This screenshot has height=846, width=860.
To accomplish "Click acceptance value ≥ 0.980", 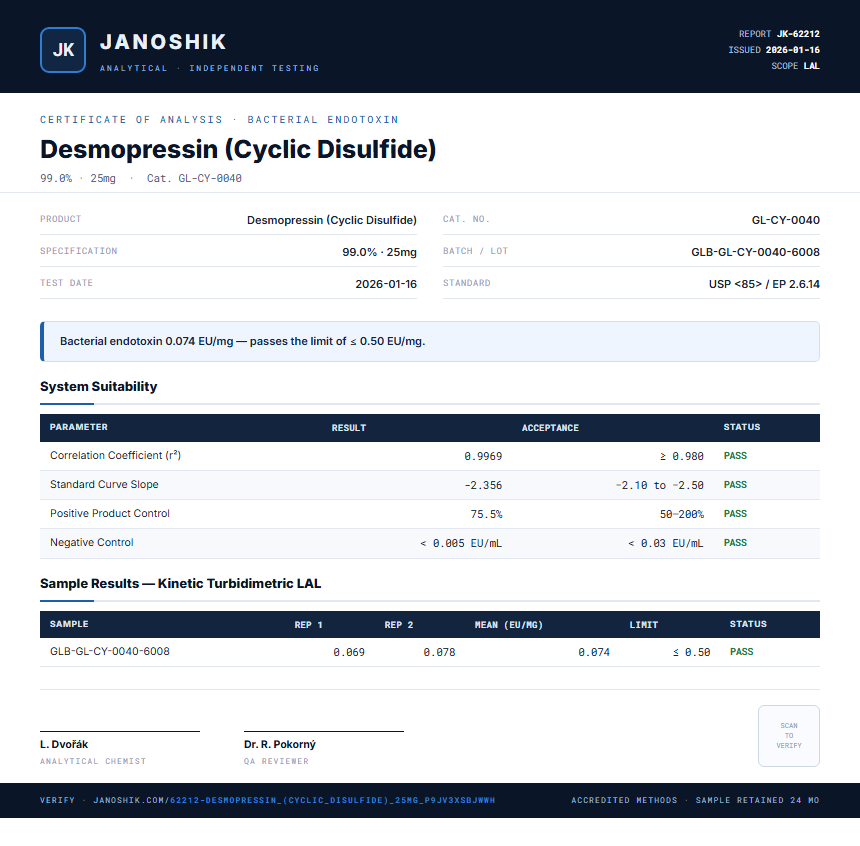I will click(x=681, y=456).
